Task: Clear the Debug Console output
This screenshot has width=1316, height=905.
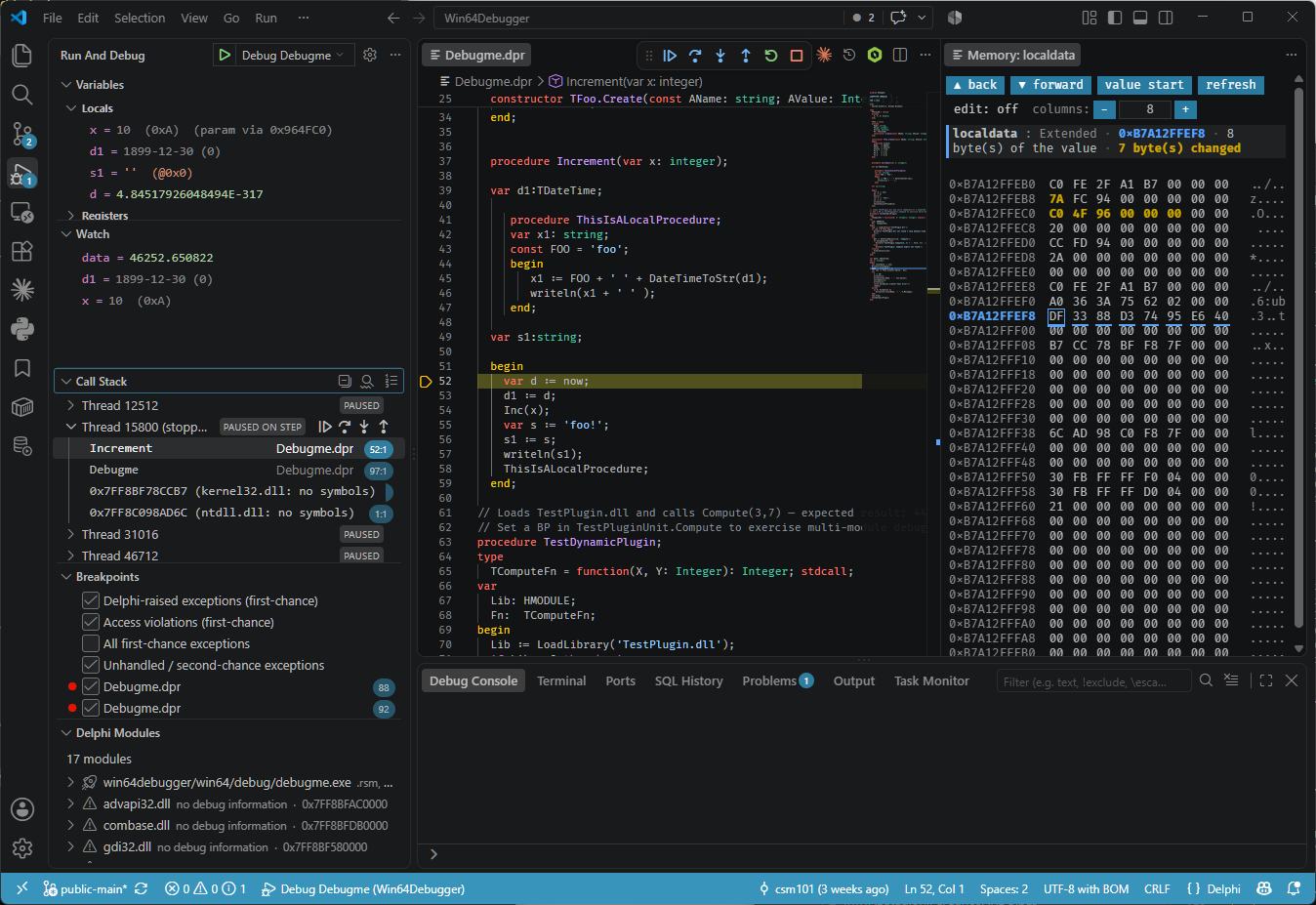Action: tap(1231, 681)
